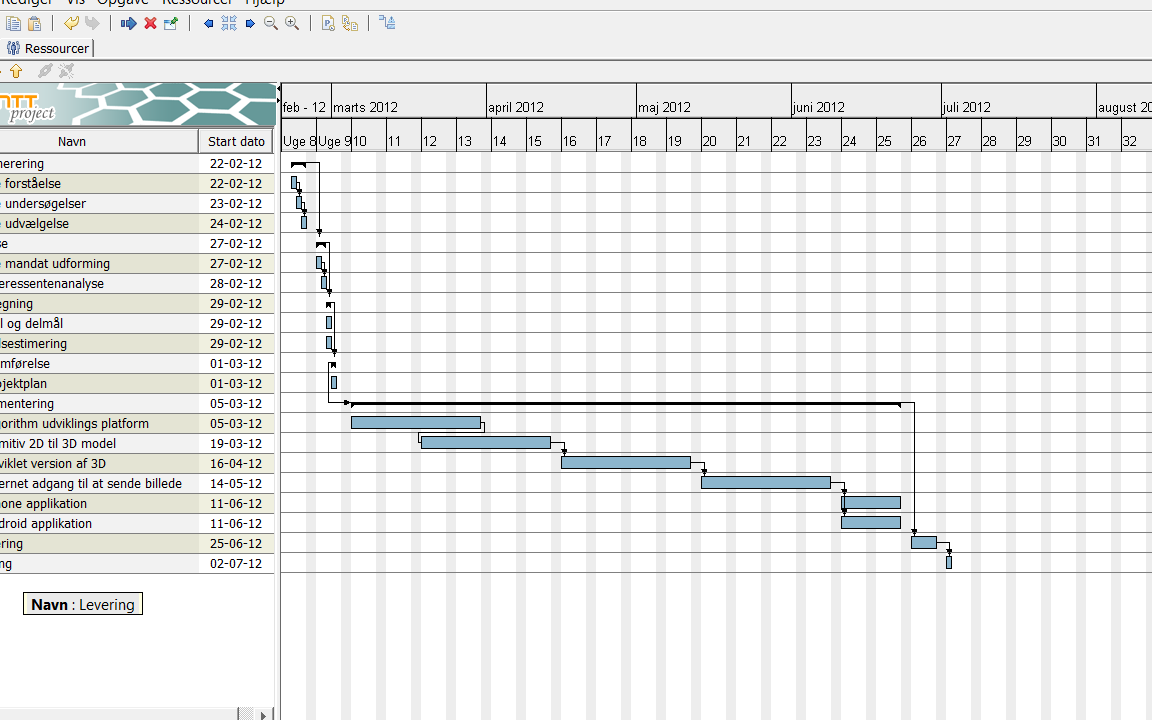The height and width of the screenshot is (720, 1152).
Task: Open the Opgave menu
Action: pos(123,2)
